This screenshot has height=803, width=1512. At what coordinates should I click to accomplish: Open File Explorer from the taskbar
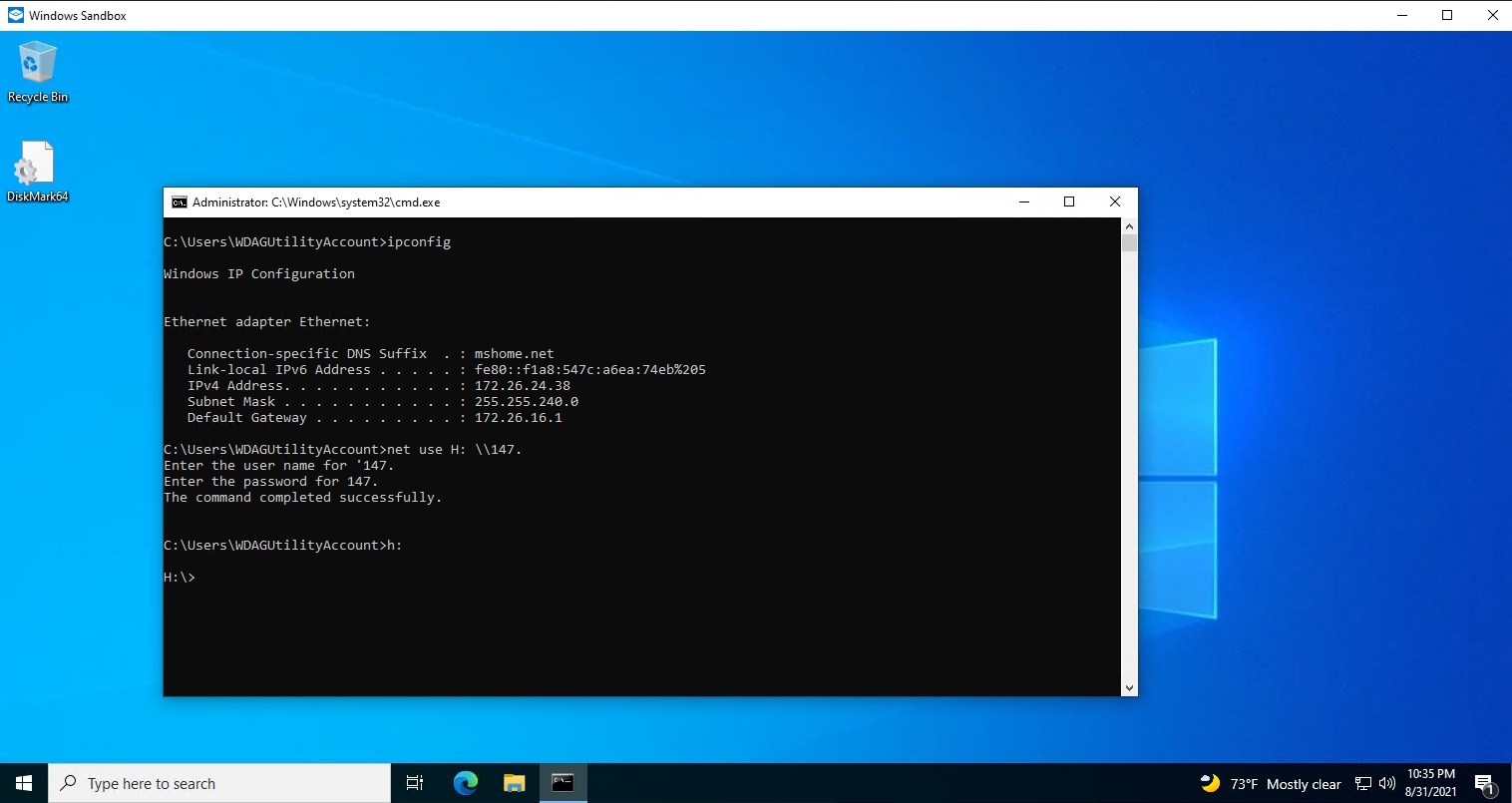click(515, 782)
